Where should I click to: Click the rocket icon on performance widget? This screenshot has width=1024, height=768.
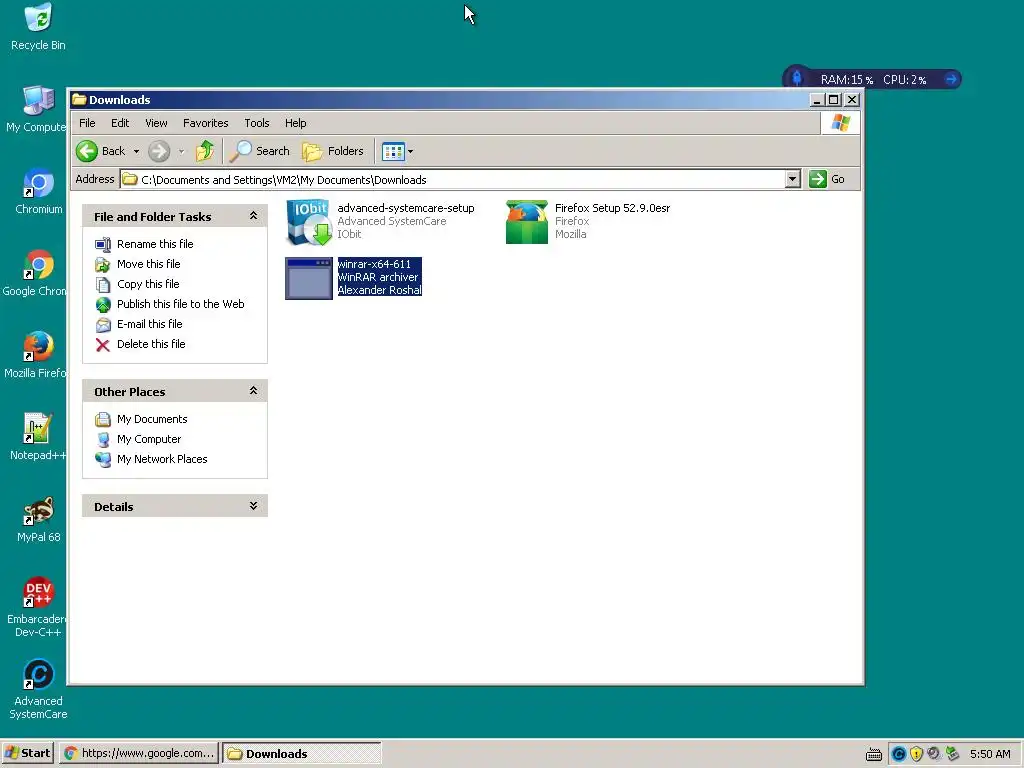(x=797, y=78)
